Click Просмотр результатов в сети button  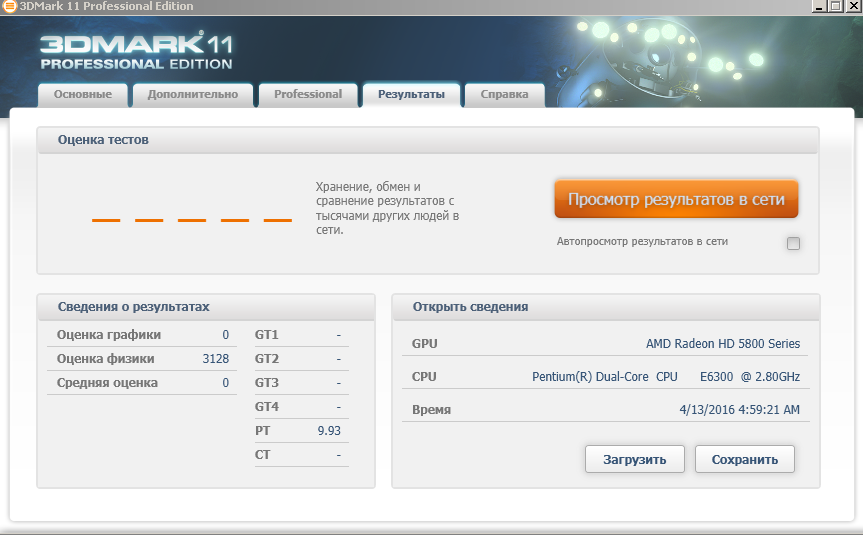tap(676, 199)
